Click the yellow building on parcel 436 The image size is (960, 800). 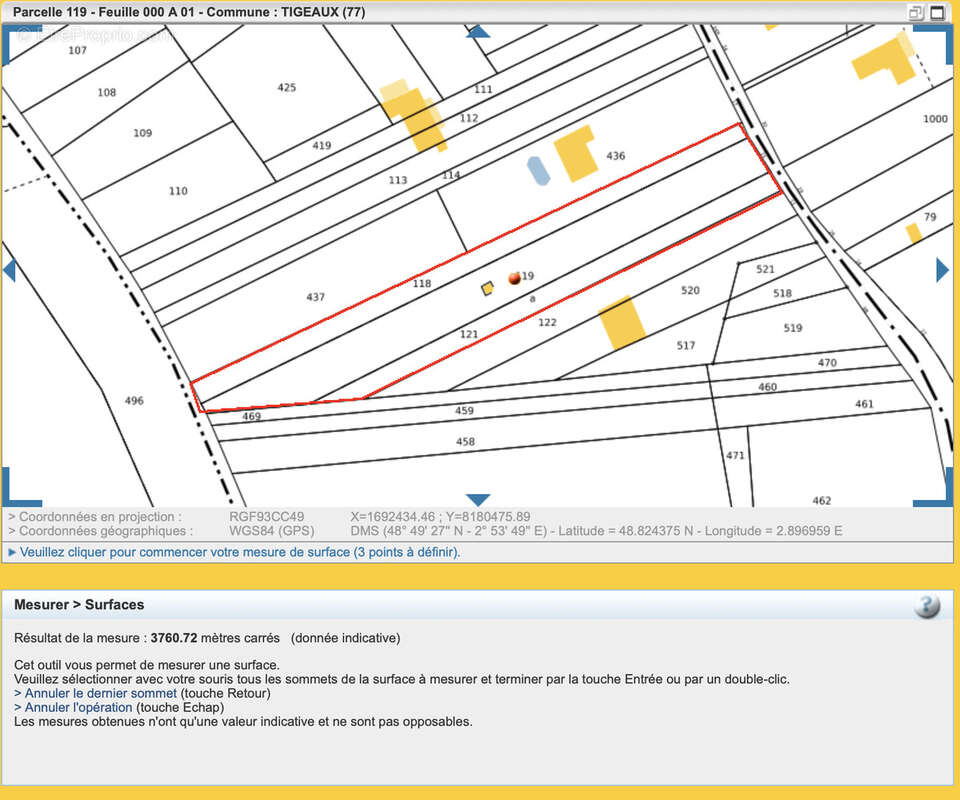point(576,152)
